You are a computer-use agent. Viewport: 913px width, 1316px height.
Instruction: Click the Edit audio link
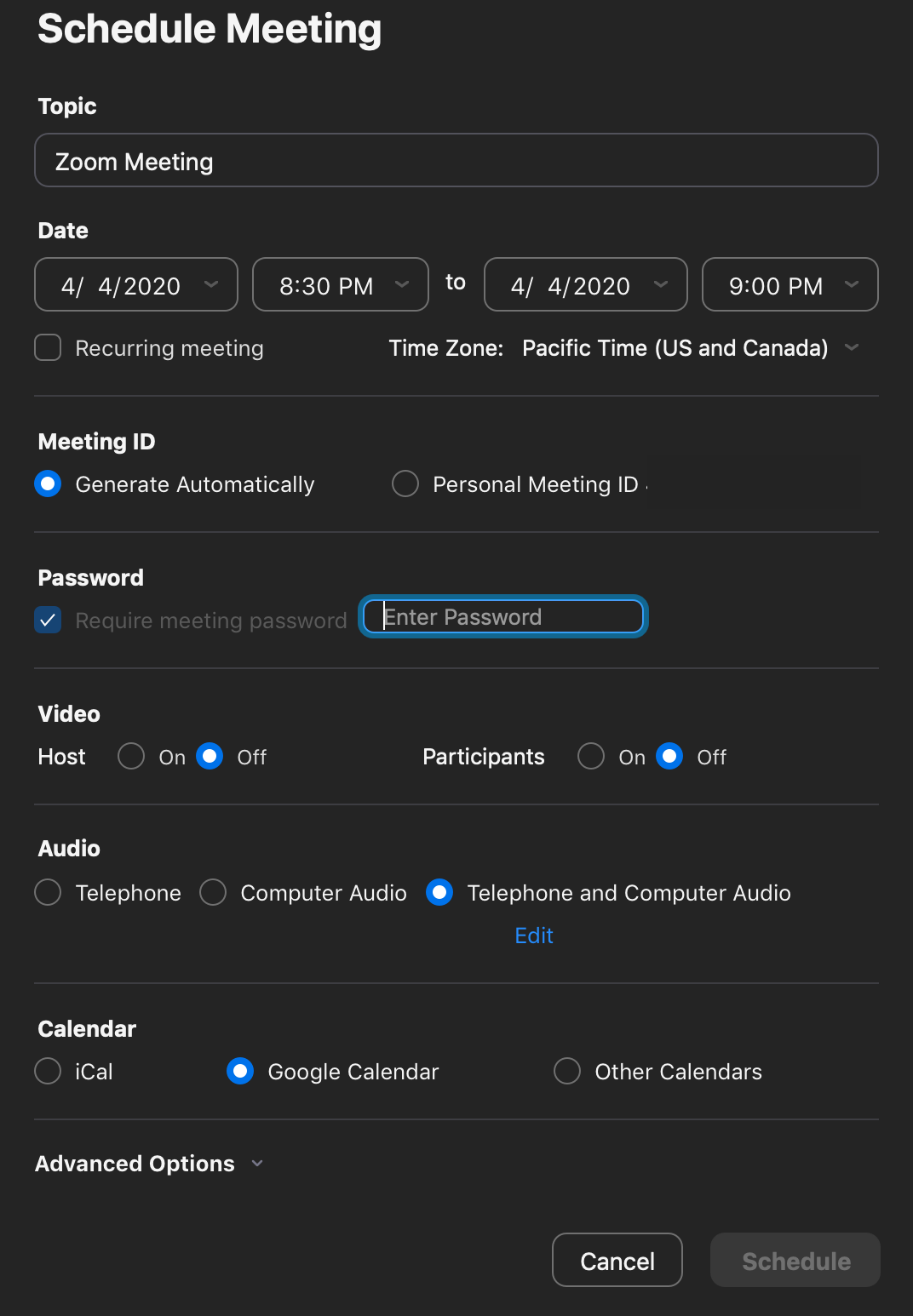pyautogui.click(x=534, y=936)
